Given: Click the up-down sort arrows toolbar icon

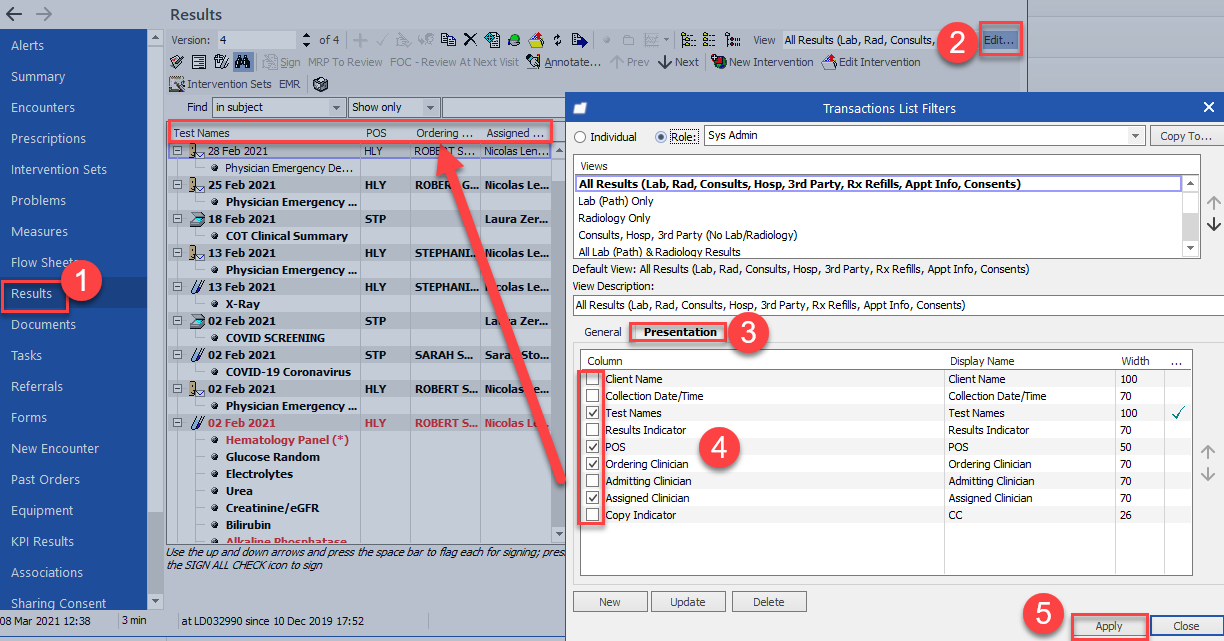Looking at the screenshot, I should pyautogui.click(x=557, y=40).
